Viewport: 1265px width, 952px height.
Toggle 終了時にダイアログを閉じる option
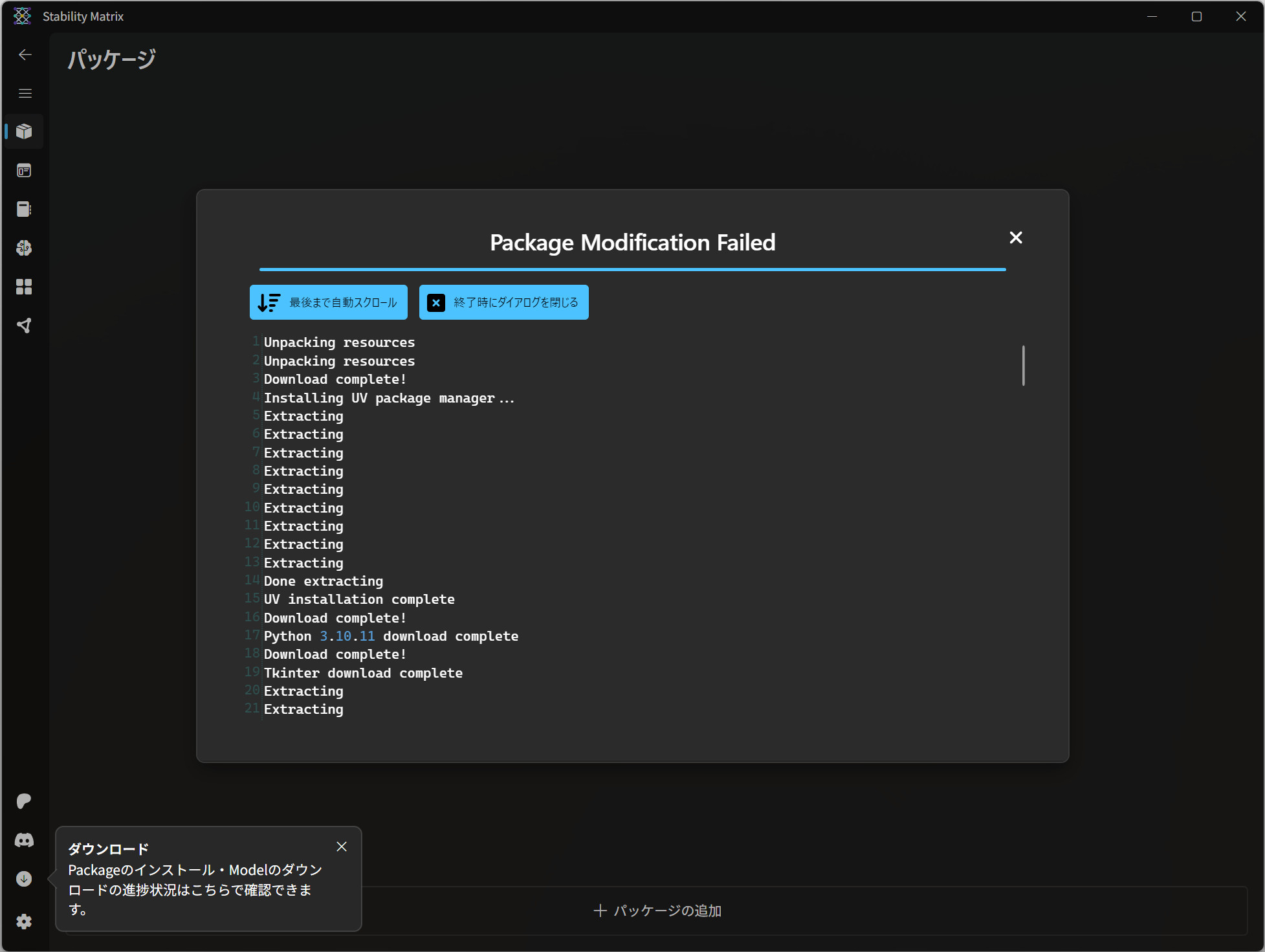(x=503, y=302)
